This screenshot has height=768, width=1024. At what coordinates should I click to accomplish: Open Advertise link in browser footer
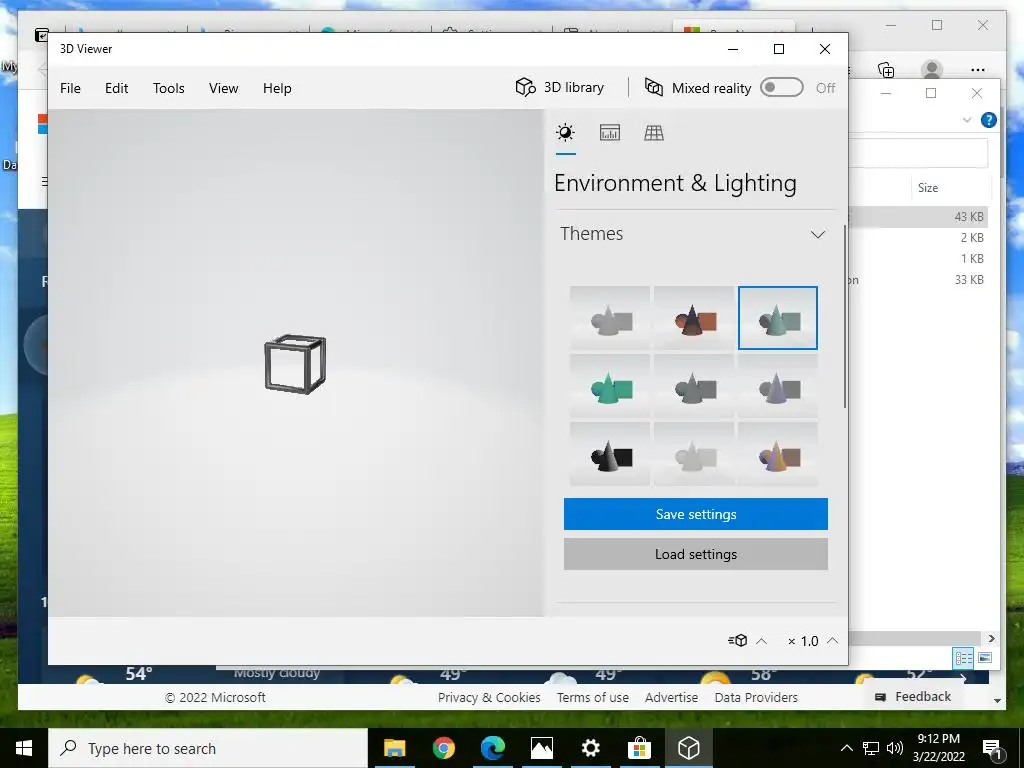click(x=671, y=697)
